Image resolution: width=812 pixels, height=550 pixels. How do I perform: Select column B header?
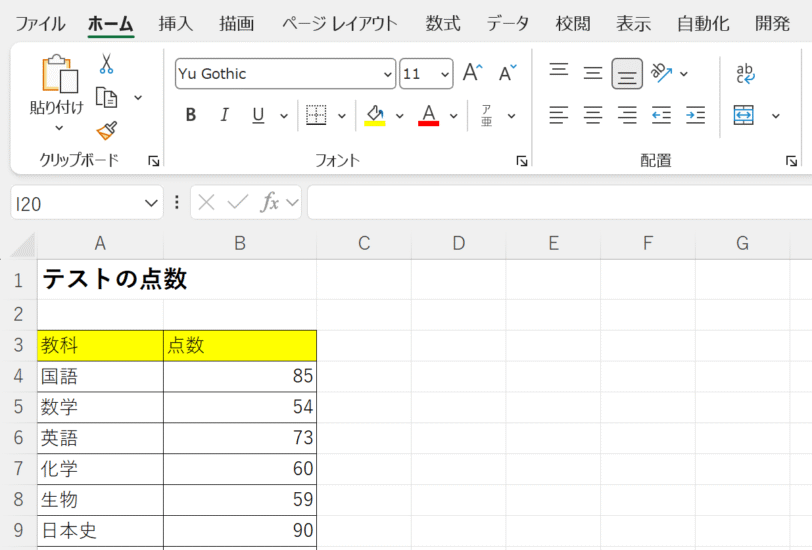pos(240,243)
